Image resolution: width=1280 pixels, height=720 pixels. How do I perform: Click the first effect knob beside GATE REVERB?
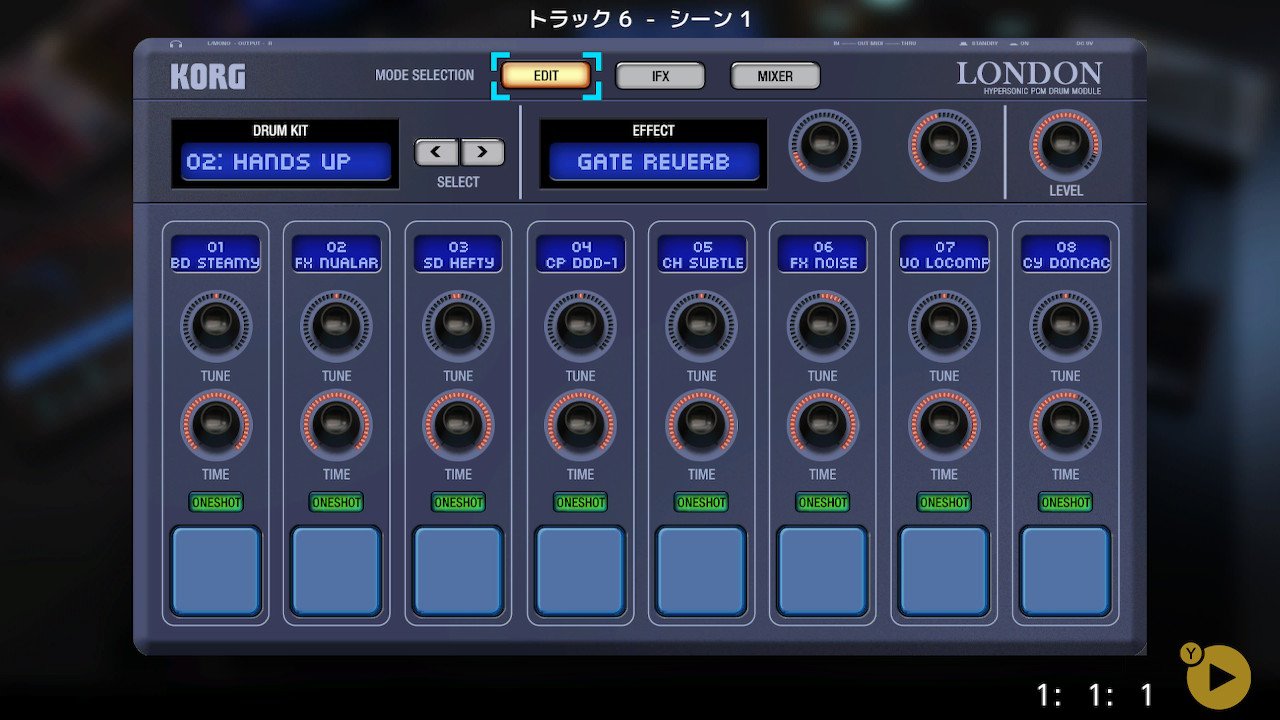tap(824, 145)
